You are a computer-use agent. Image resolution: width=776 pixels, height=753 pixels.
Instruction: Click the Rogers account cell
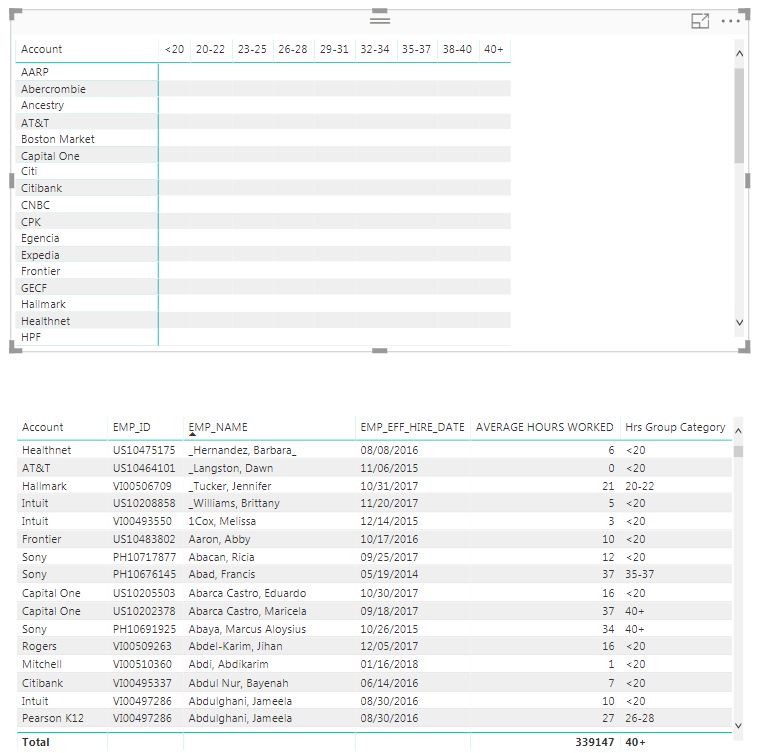(x=39, y=646)
